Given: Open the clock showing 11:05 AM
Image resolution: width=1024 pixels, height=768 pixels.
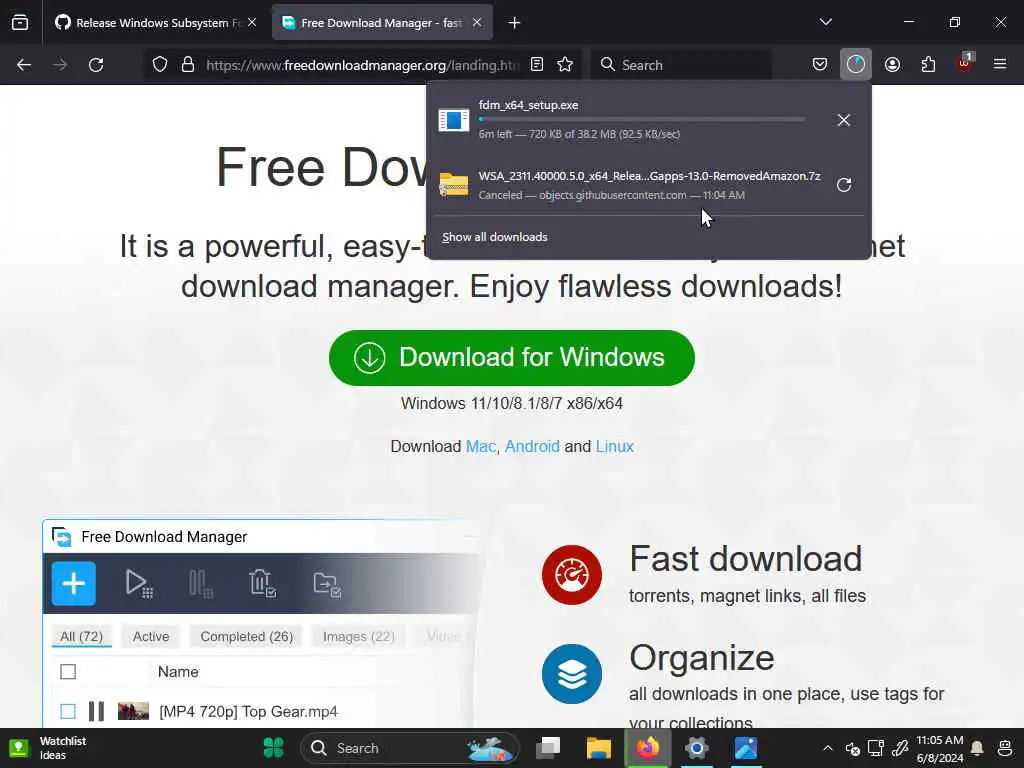Looking at the screenshot, I should tap(939, 748).
